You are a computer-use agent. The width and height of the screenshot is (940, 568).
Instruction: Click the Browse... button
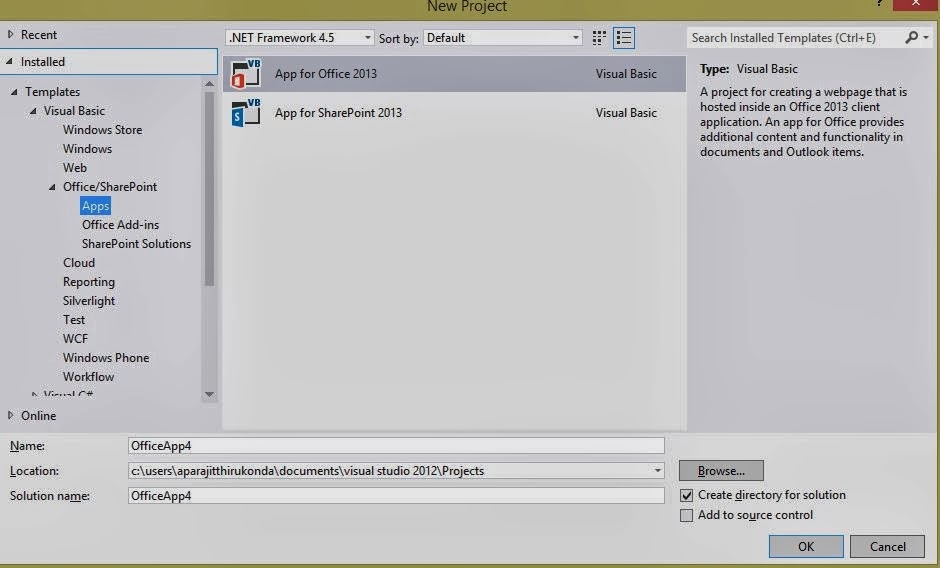721,471
